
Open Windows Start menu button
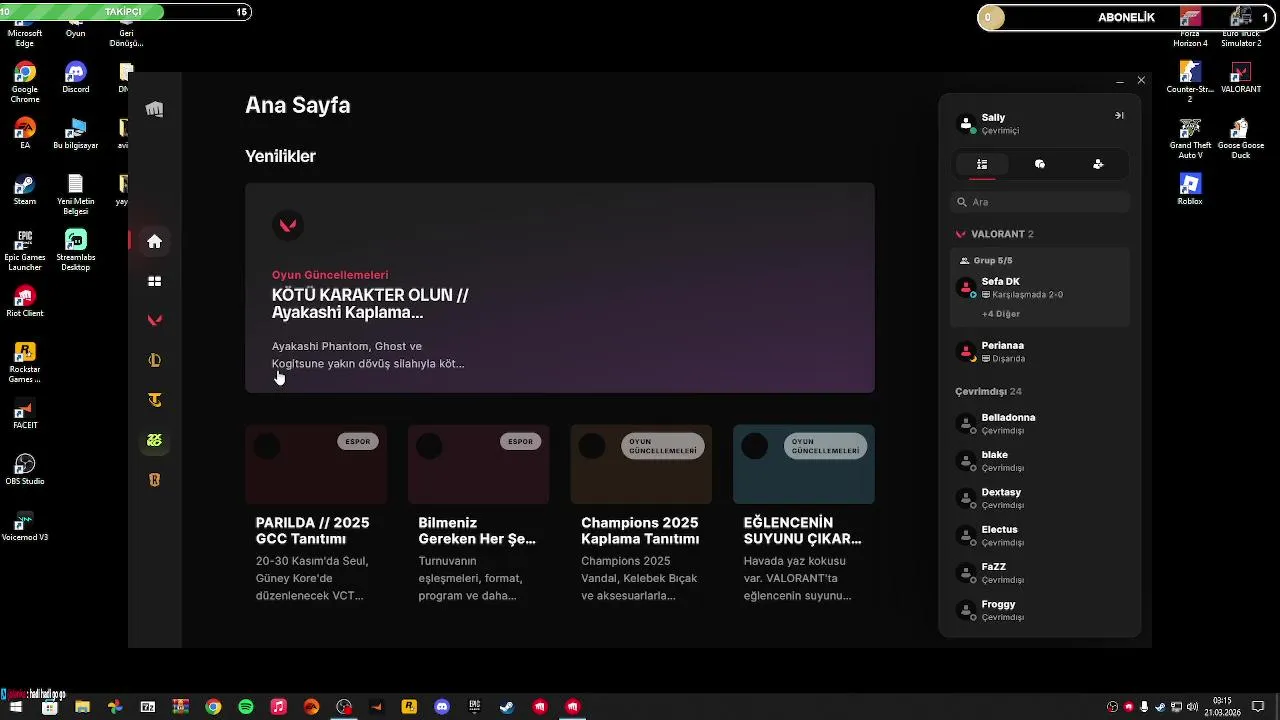click(x=16, y=707)
